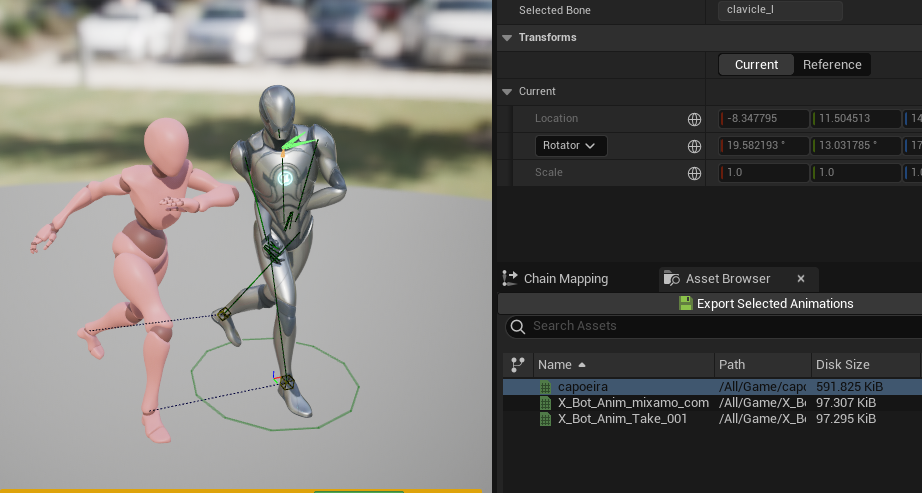922x493 pixels.
Task: Click the Asset Browser tab icon
Action: pyautogui.click(x=672, y=278)
